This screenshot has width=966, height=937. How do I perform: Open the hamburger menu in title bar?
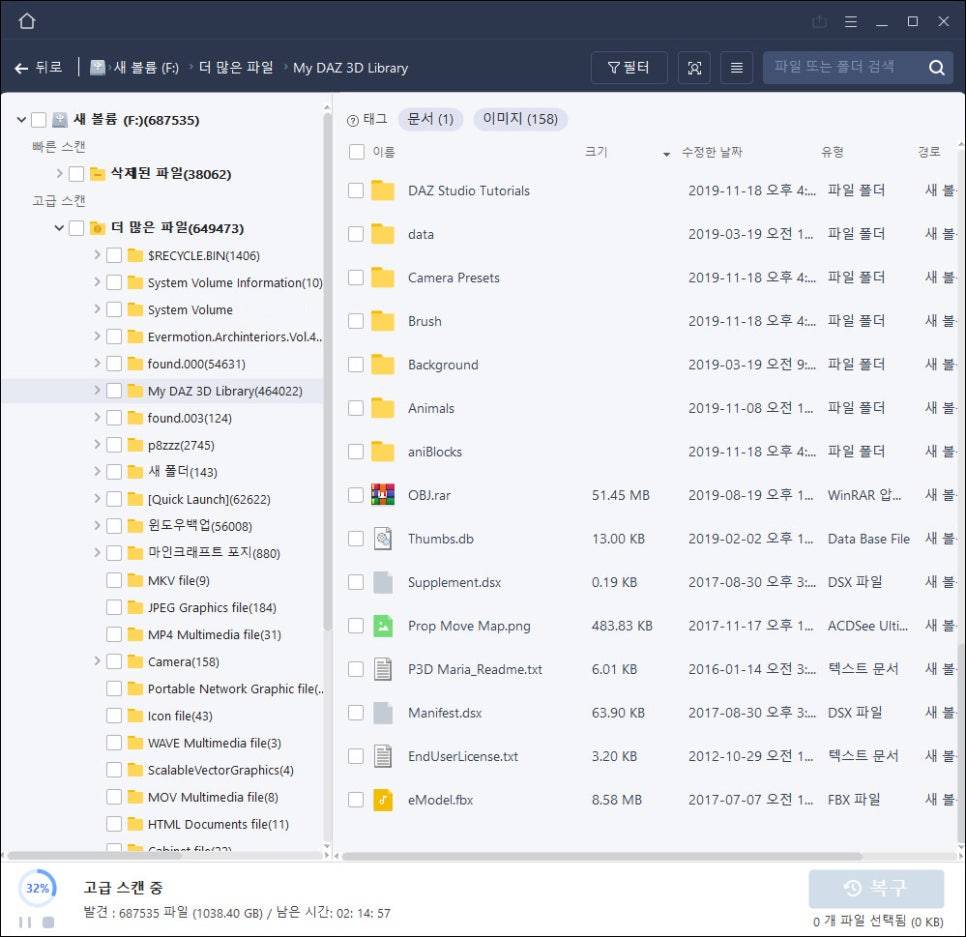click(851, 22)
